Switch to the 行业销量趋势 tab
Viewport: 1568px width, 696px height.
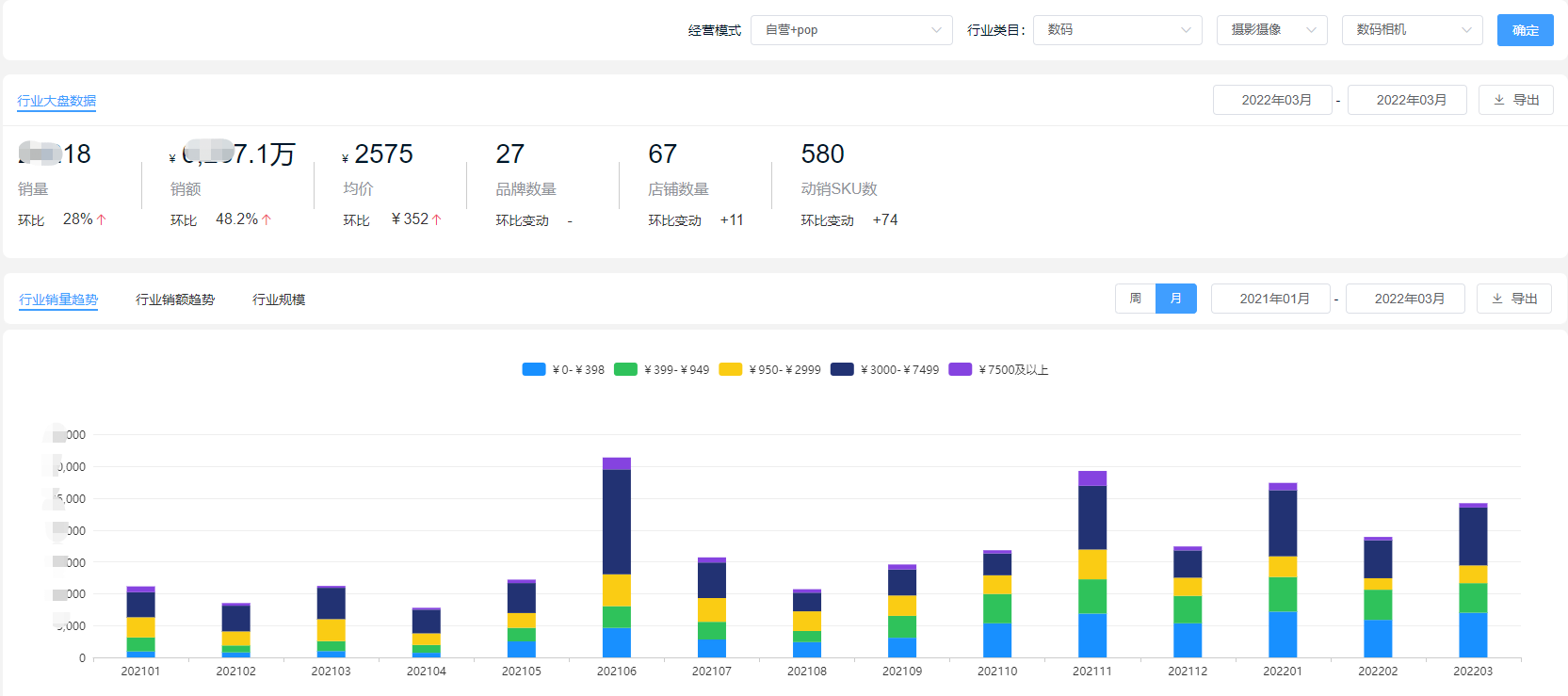[58, 299]
